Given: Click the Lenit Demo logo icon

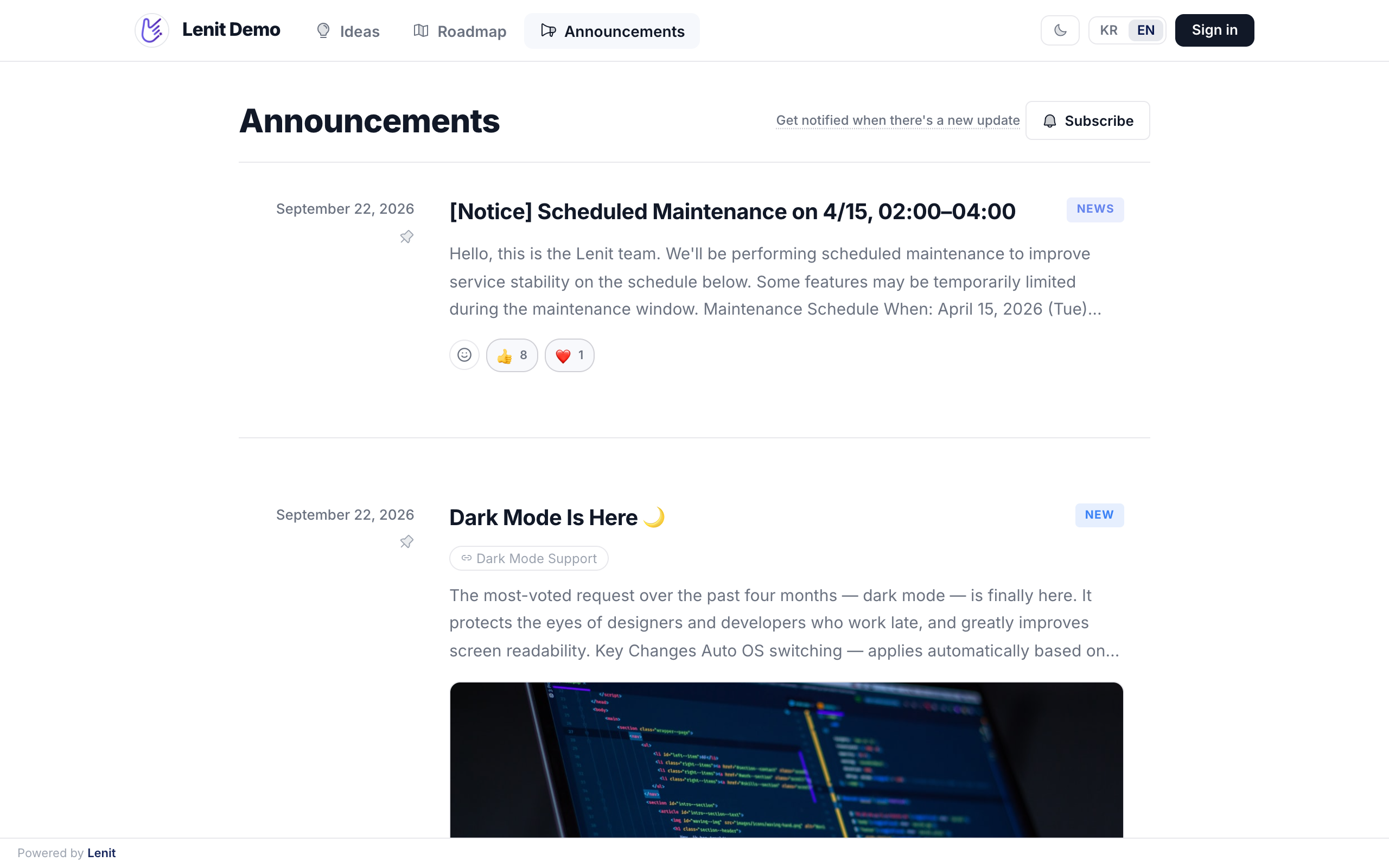Looking at the screenshot, I should [151, 30].
